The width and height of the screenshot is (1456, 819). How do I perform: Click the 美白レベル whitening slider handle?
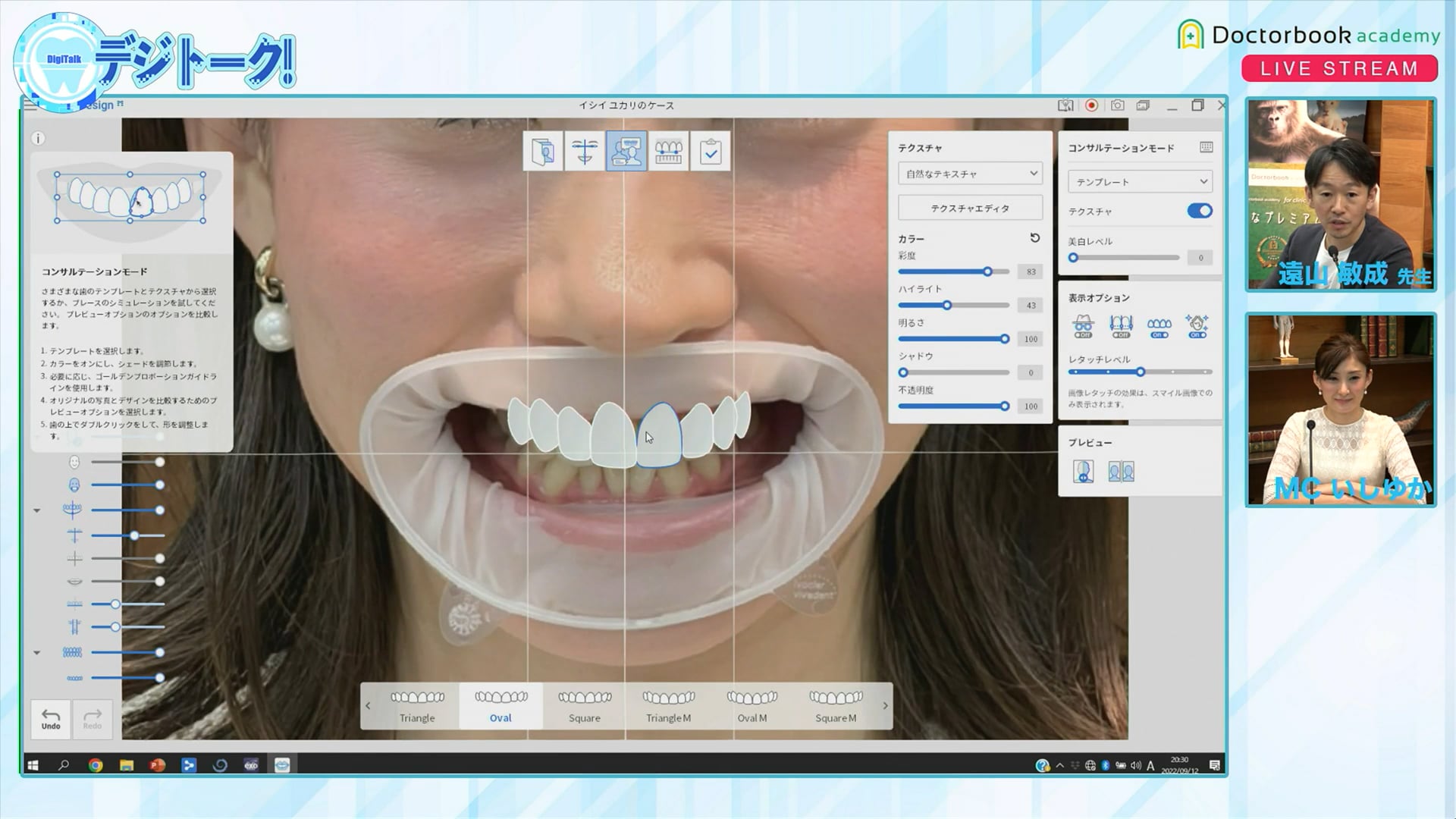point(1073,258)
